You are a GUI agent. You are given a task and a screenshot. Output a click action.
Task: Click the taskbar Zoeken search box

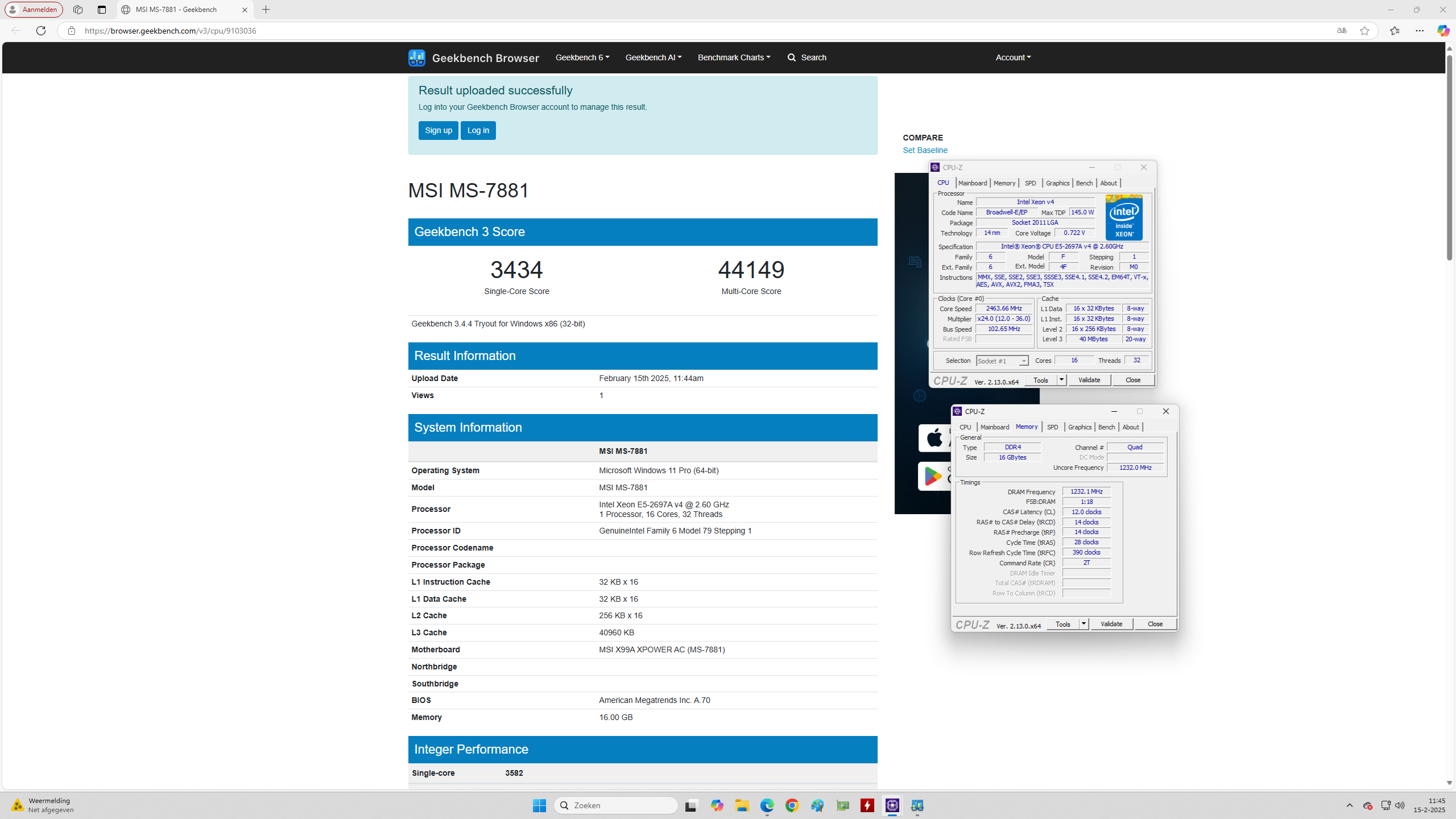[x=616, y=805]
